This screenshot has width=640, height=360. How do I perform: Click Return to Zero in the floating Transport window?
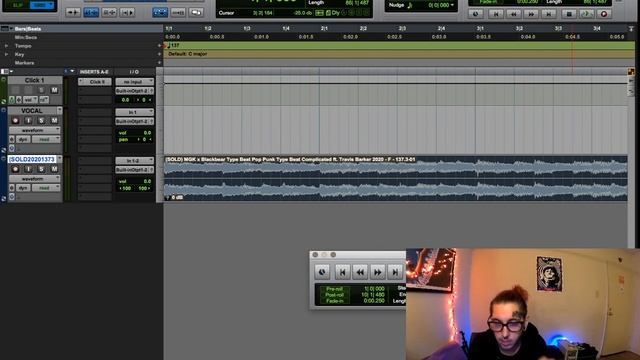point(342,272)
